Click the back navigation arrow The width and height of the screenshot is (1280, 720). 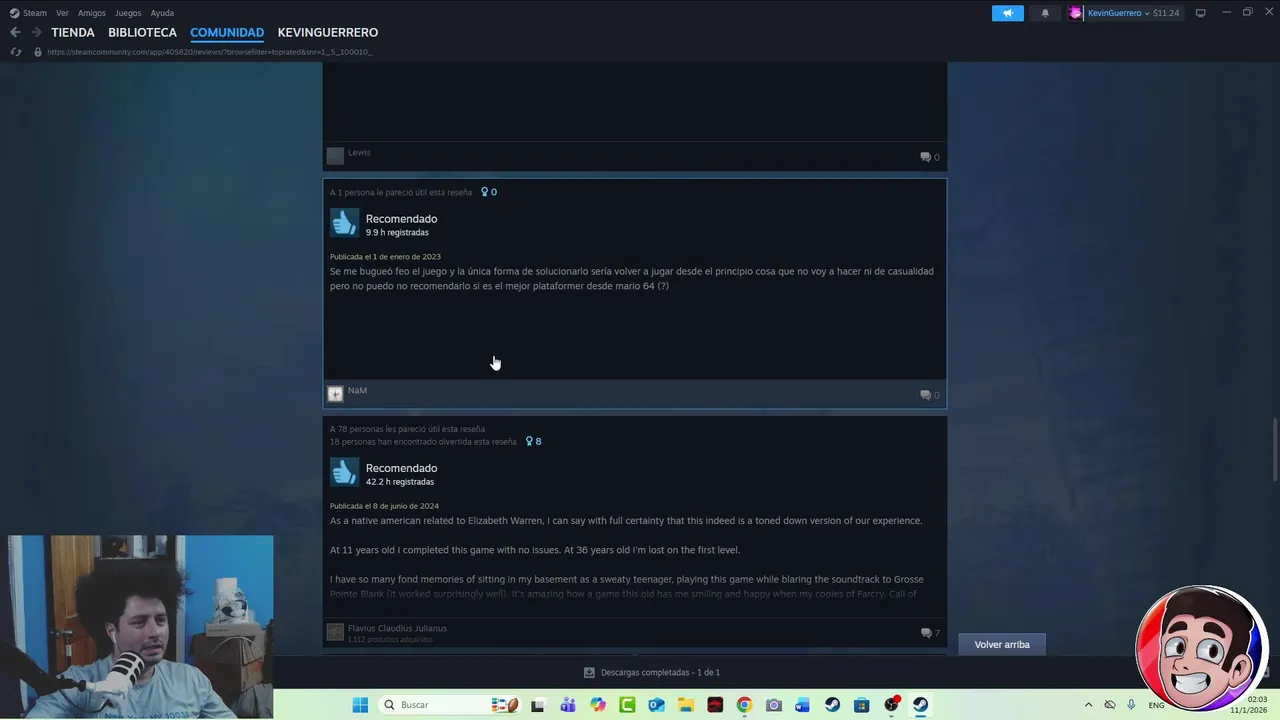click(15, 32)
